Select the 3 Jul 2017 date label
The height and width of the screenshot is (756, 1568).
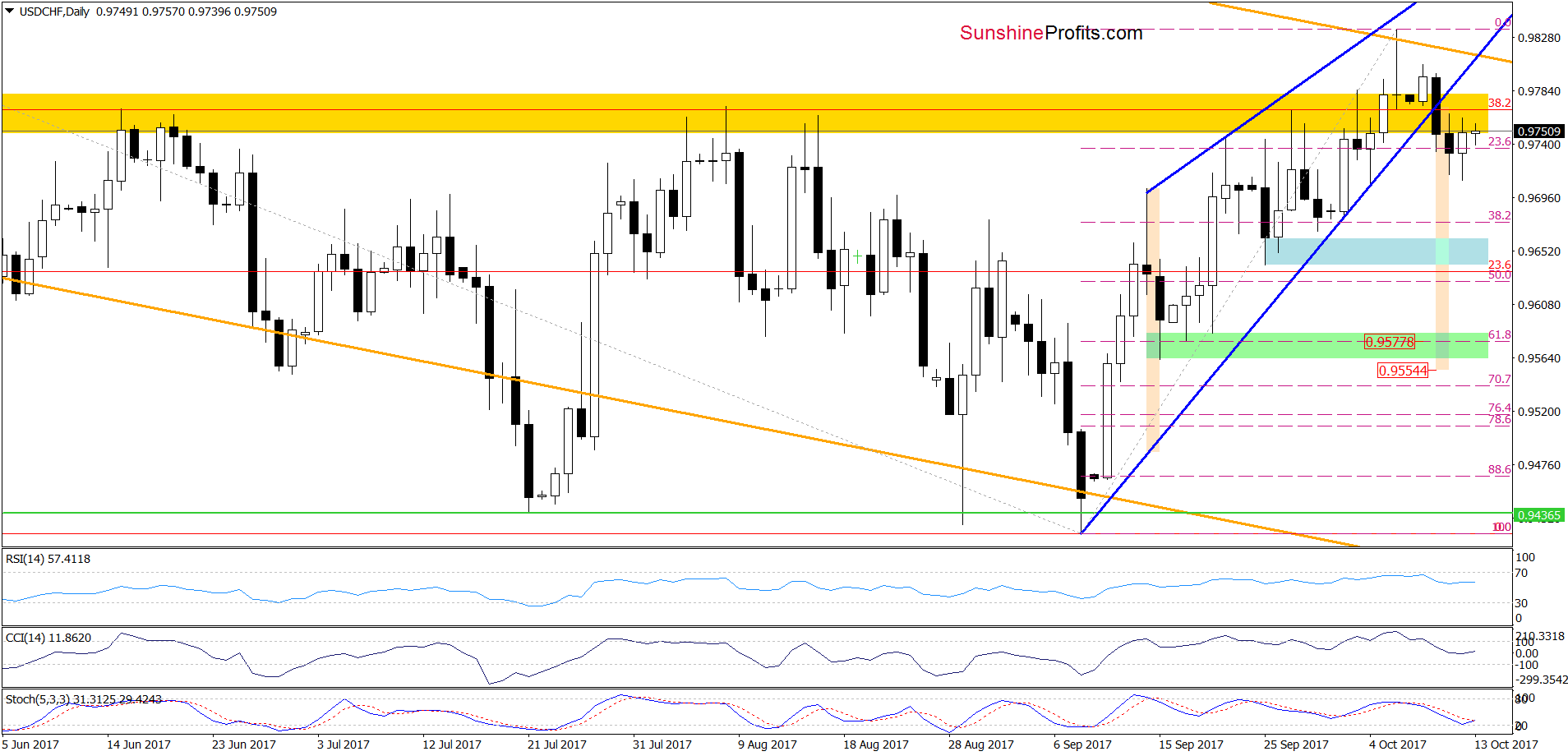click(x=344, y=744)
